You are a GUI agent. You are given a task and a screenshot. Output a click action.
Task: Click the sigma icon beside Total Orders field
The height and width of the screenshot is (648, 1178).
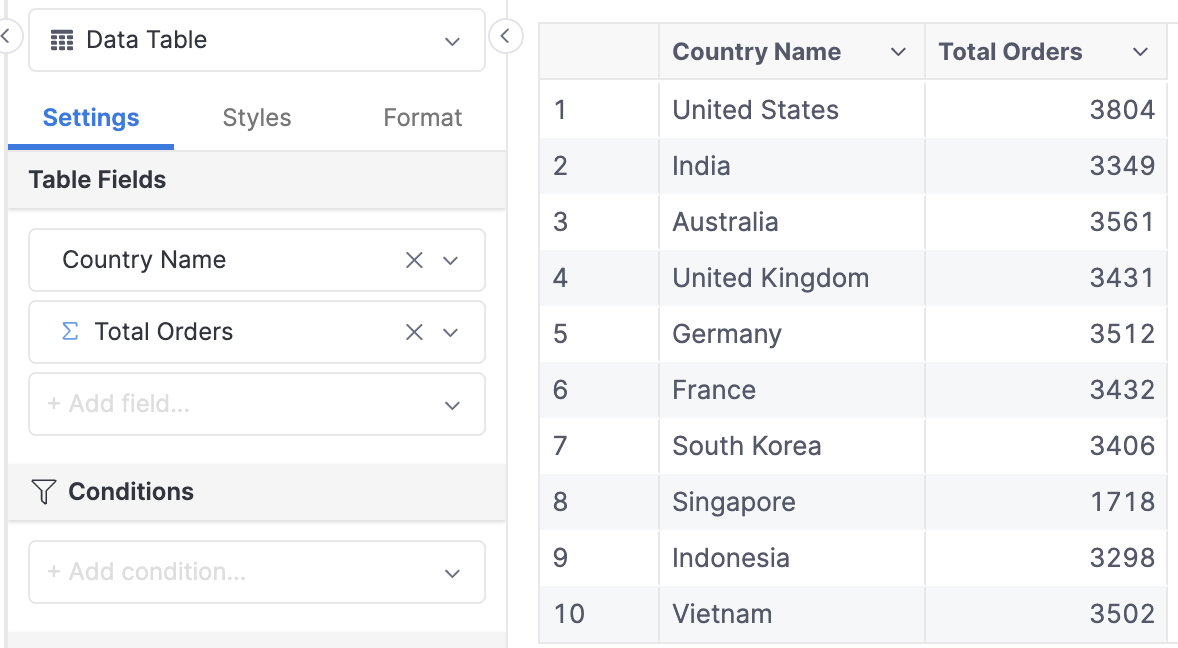click(x=70, y=331)
